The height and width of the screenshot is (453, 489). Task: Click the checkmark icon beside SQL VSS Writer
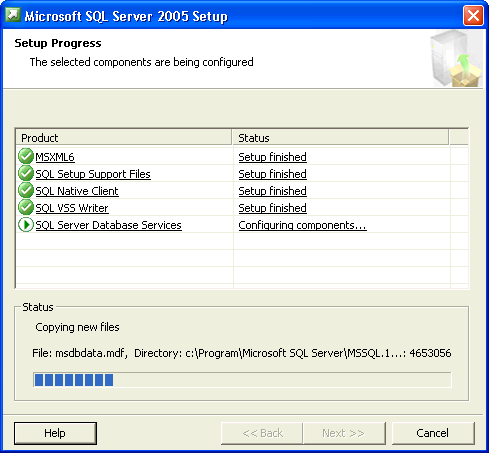26,207
